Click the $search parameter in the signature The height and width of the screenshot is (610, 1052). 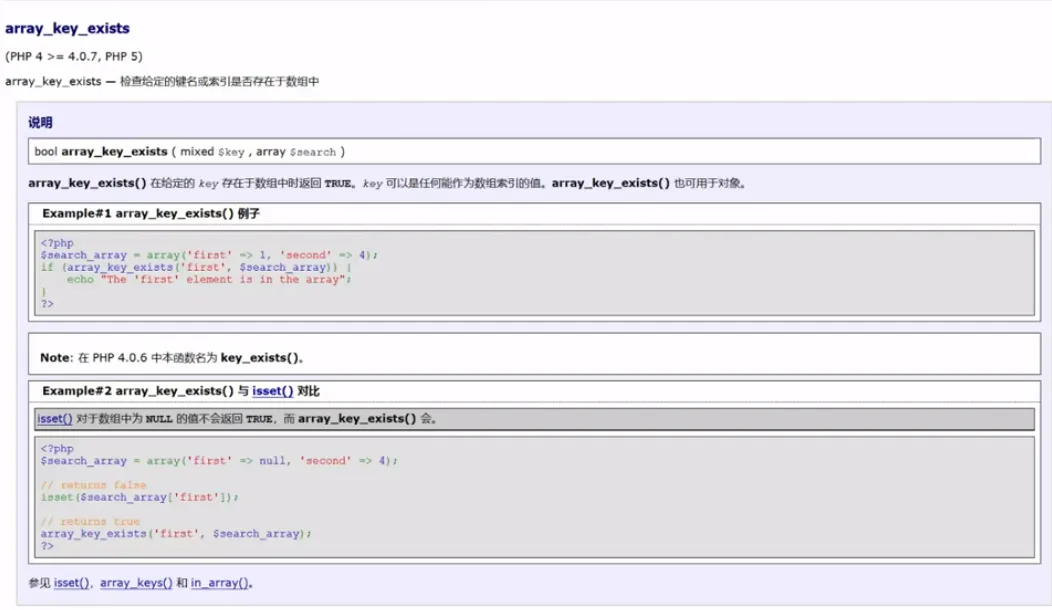coord(313,152)
